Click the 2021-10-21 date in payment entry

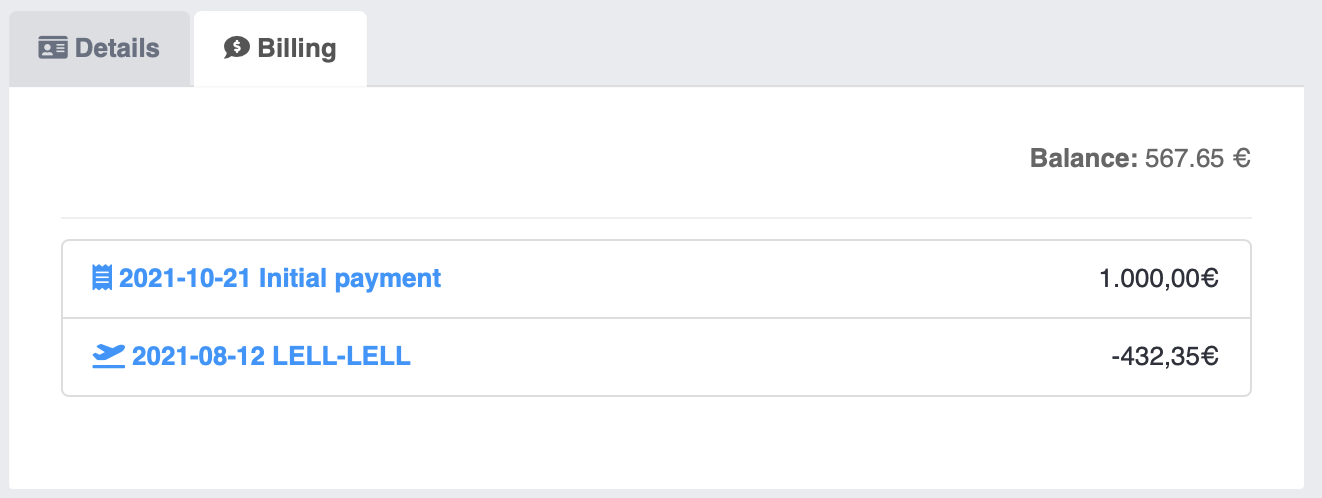click(185, 278)
